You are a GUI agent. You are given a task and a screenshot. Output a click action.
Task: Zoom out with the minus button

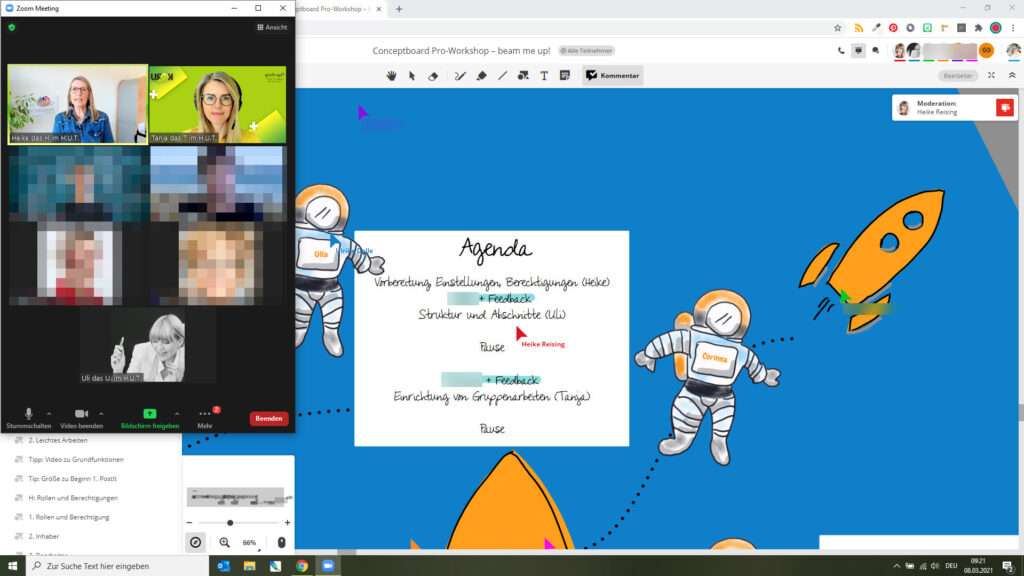(x=189, y=522)
